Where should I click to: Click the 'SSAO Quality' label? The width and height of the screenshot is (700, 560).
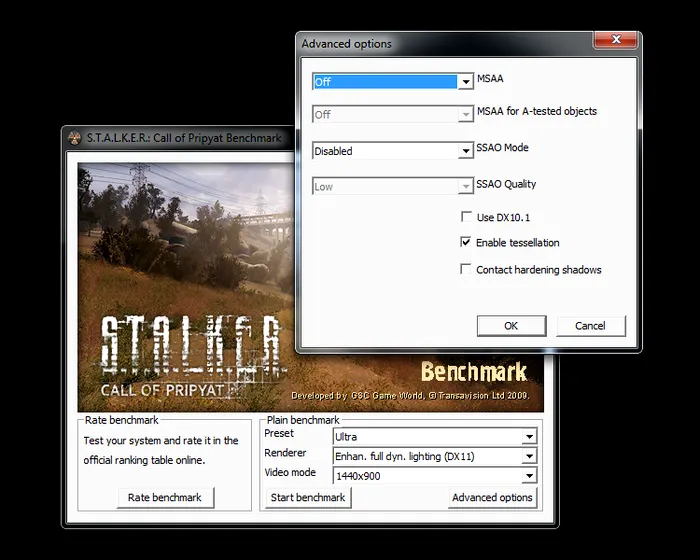[506, 184]
